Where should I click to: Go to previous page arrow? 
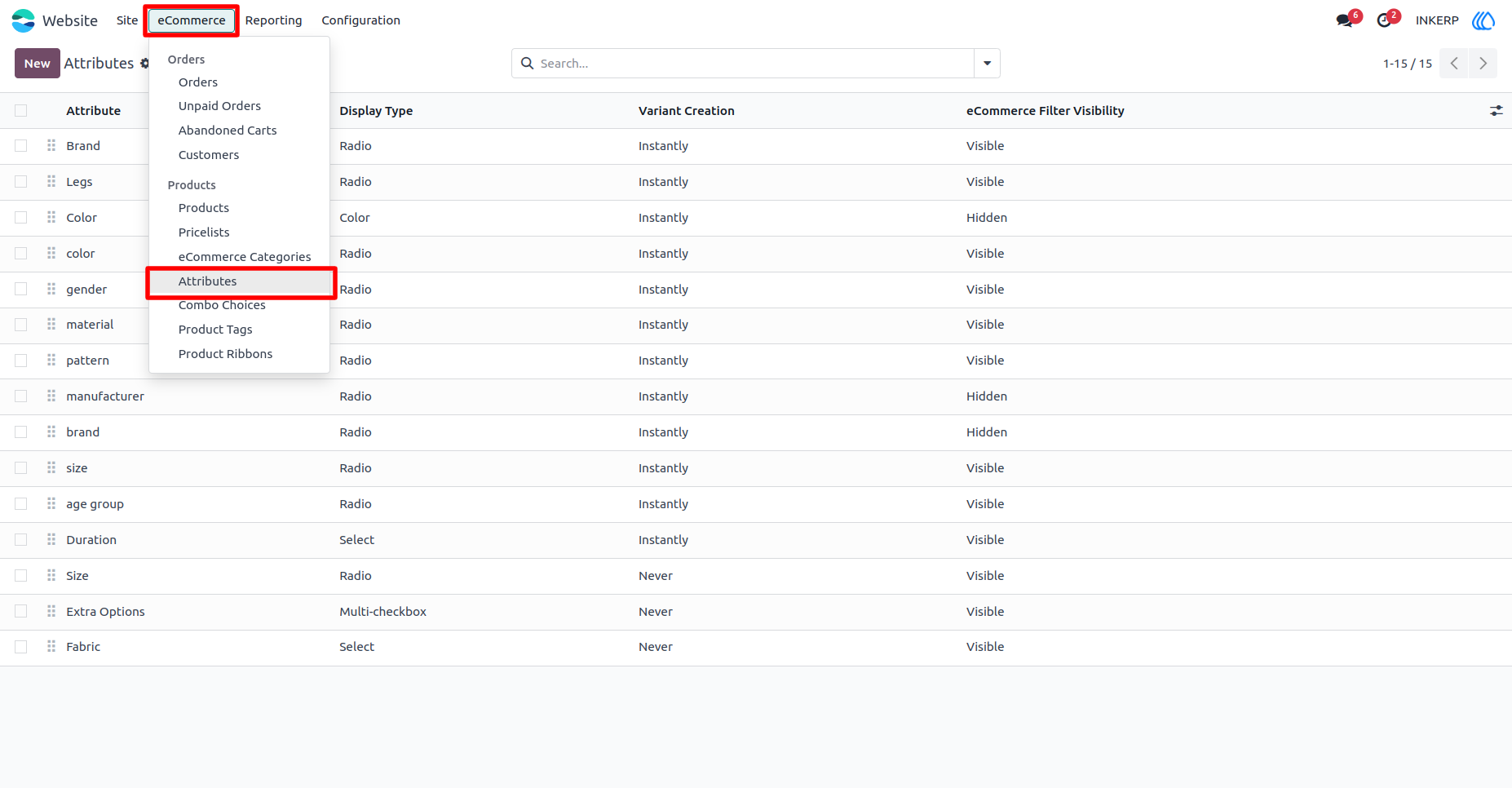click(x=1454, y=64)
